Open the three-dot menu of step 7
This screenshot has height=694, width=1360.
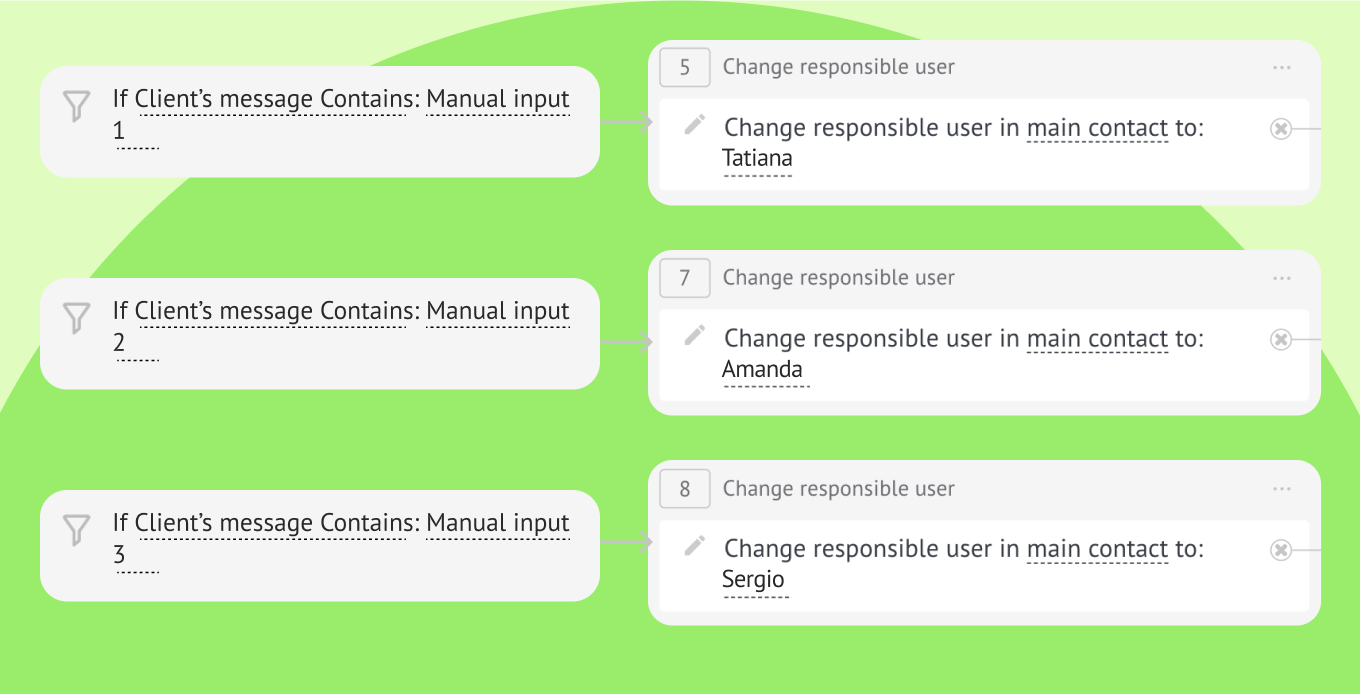(1282, 278)
